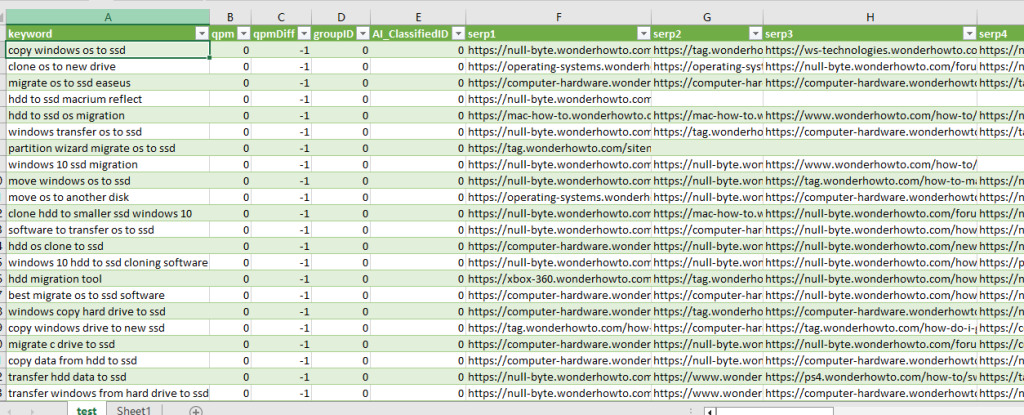Switch to the Sheet1 tab

click(133, 410)
